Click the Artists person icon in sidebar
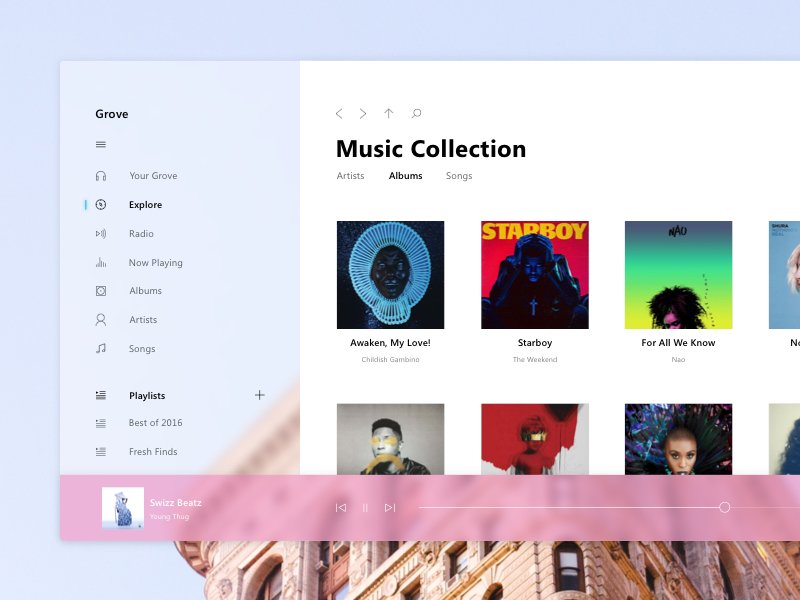The width and height of the screenshot is (800, 600). coord(101,320)
